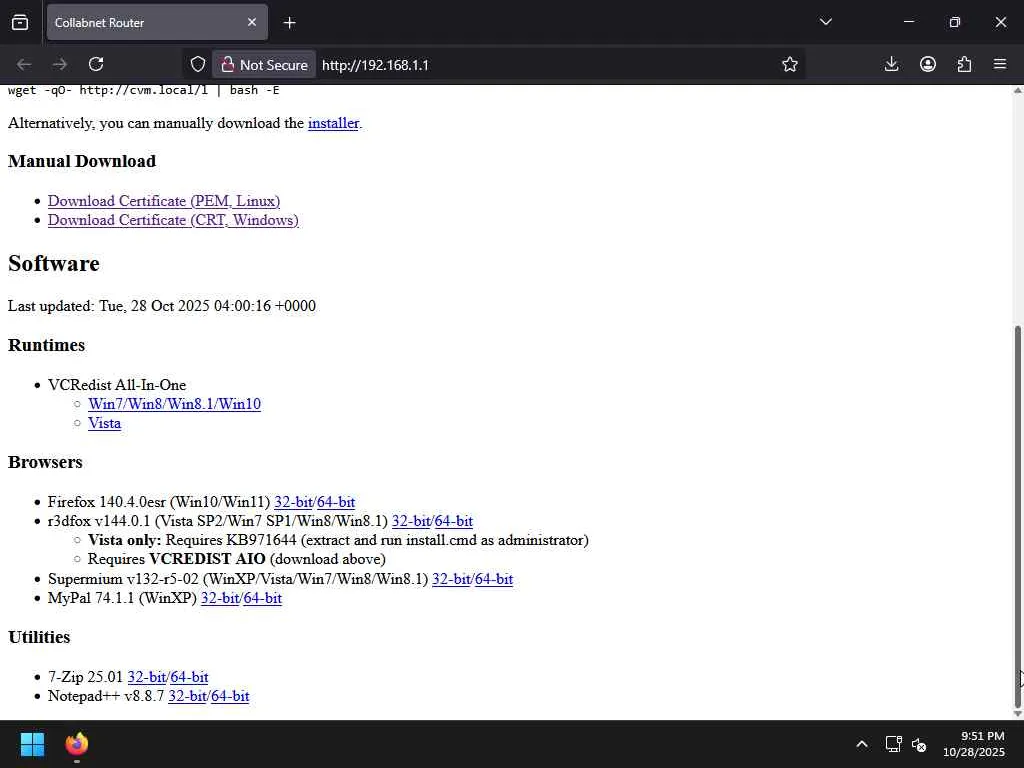The width and height of the screenshot is (1024, 768).
Task: Click the Utilities heading
Action: point(39,637)
